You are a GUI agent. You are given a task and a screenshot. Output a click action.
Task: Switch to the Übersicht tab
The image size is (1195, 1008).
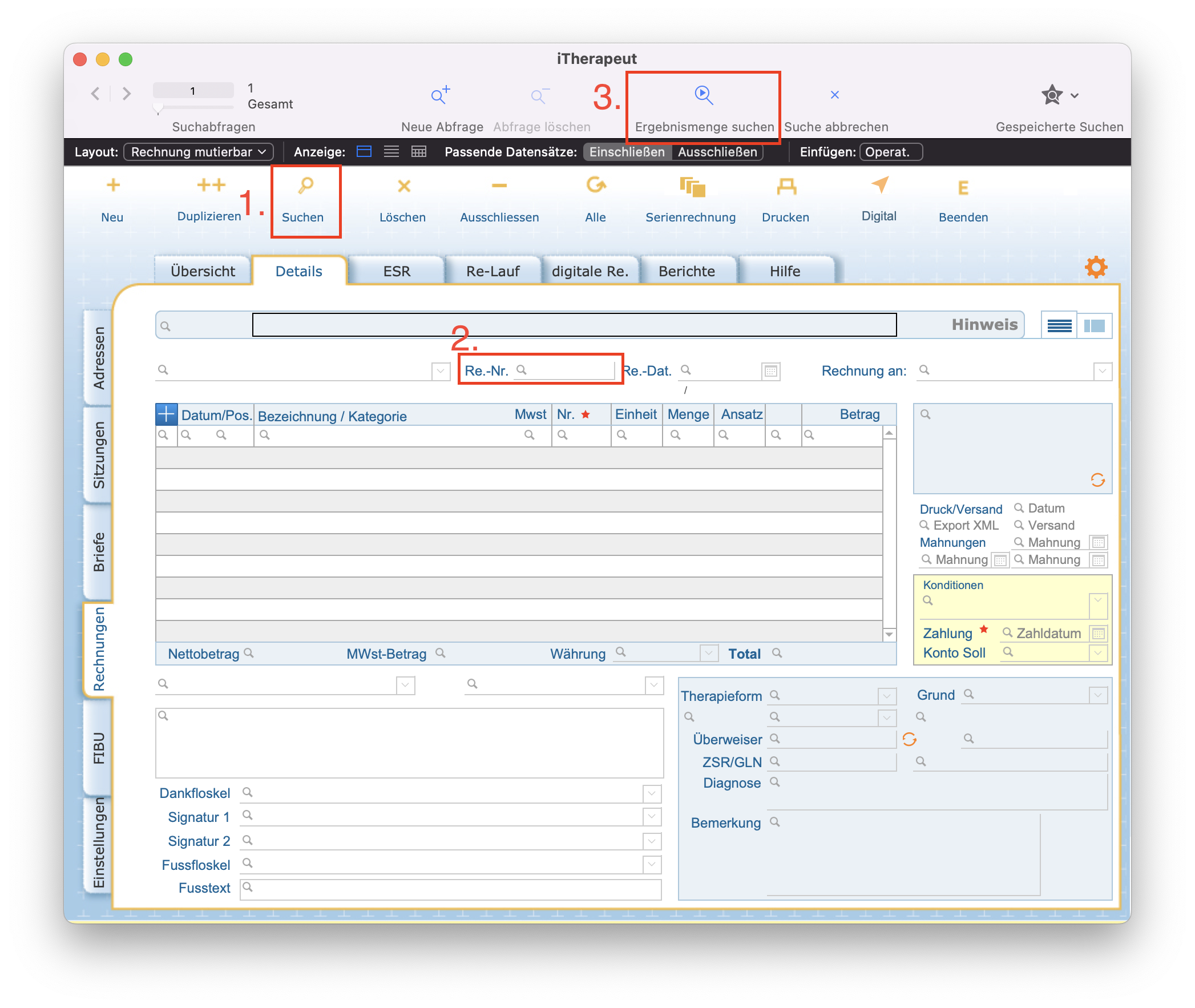point(203,272)
